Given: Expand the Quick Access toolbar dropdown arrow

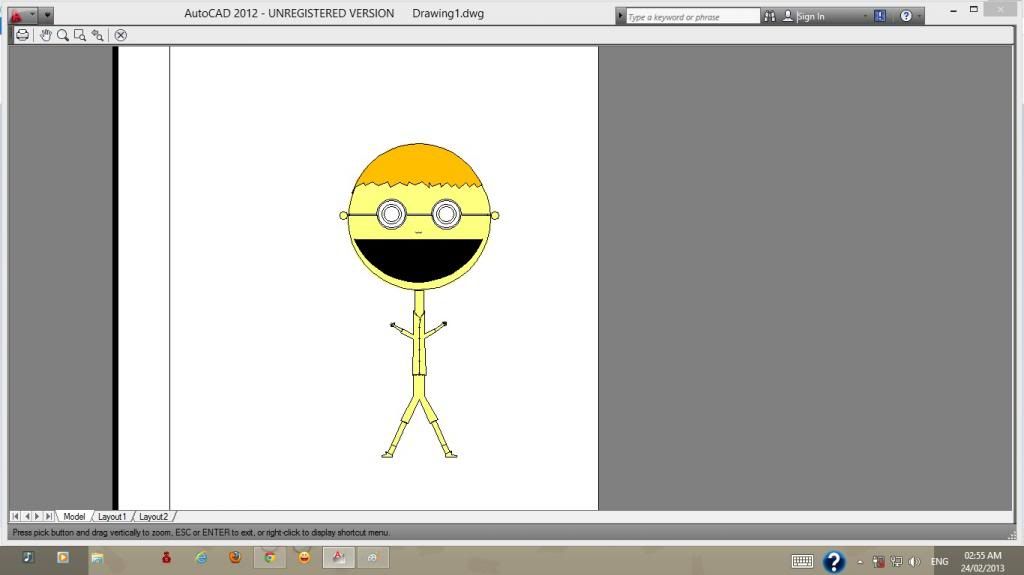Looking at the screenshot, I should point(47,15).
